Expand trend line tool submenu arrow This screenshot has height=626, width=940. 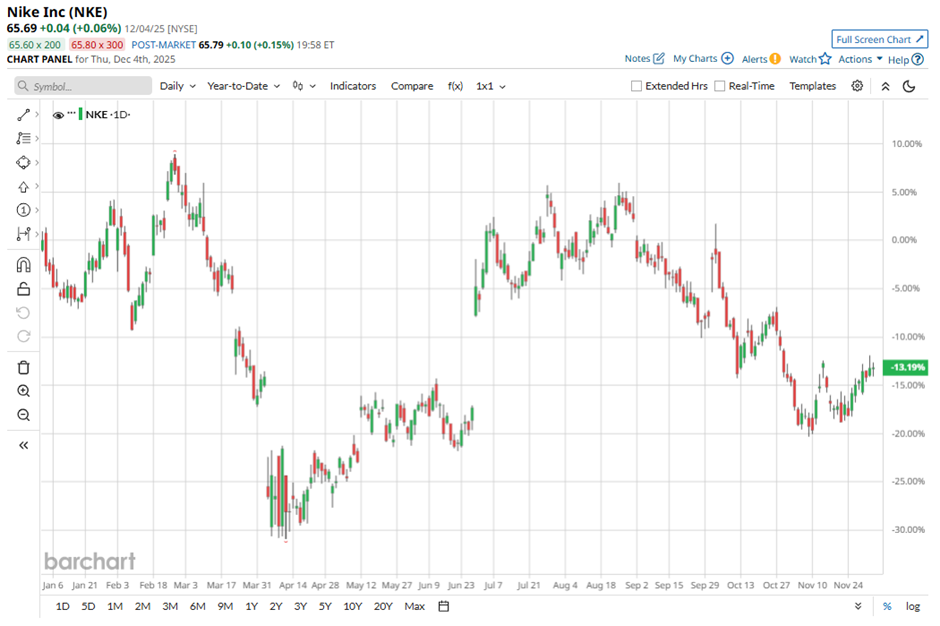pyautogui.click(x=37, y=114)
